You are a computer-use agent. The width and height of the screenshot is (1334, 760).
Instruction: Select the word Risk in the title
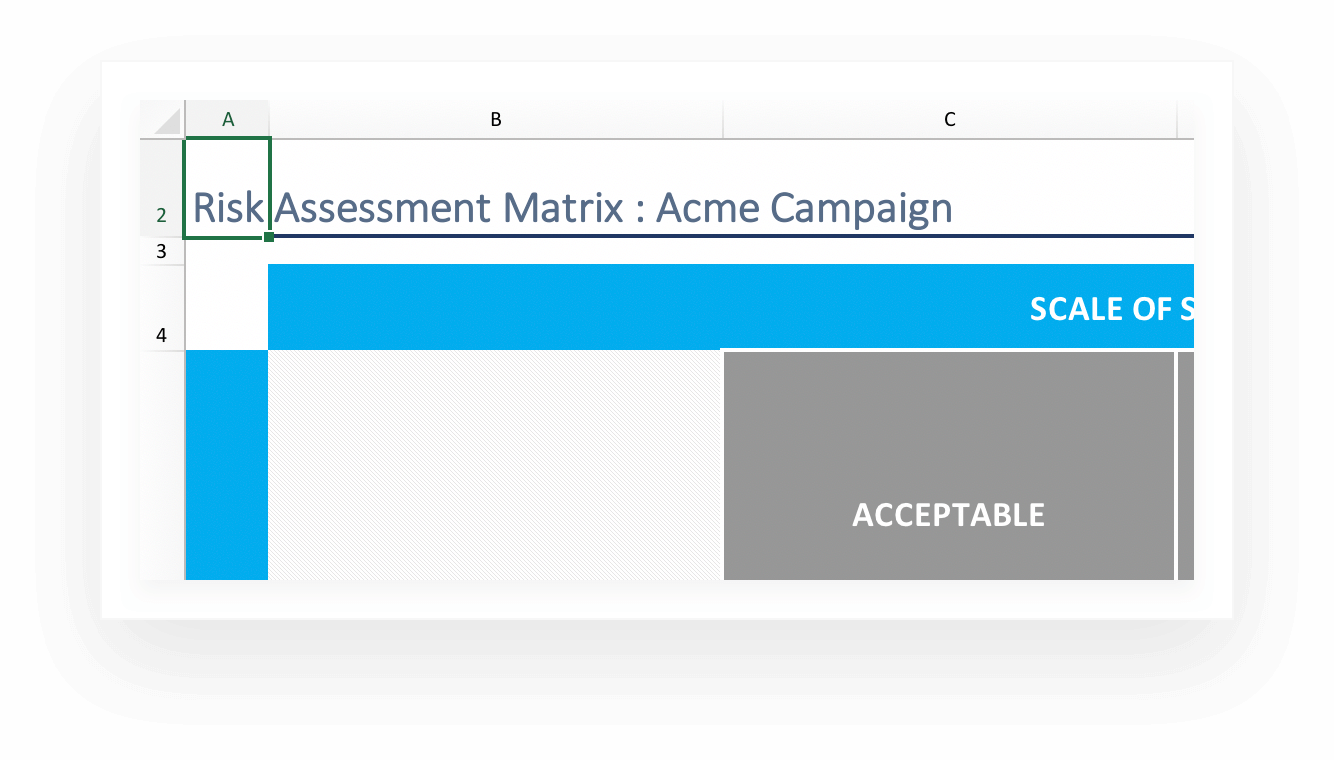click(x=227, y=207)
